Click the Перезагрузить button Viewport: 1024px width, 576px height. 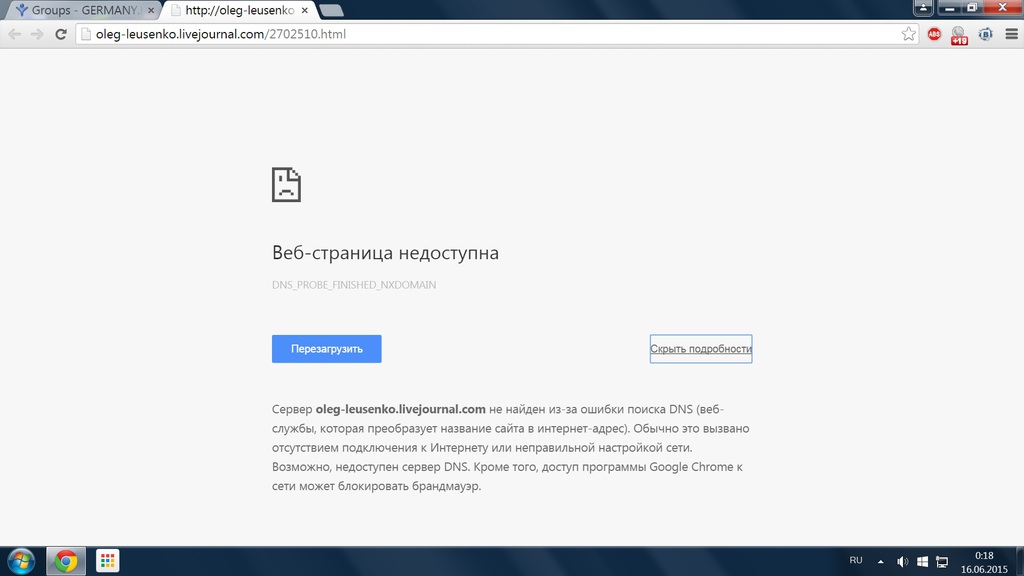click(x=327, y=349)
